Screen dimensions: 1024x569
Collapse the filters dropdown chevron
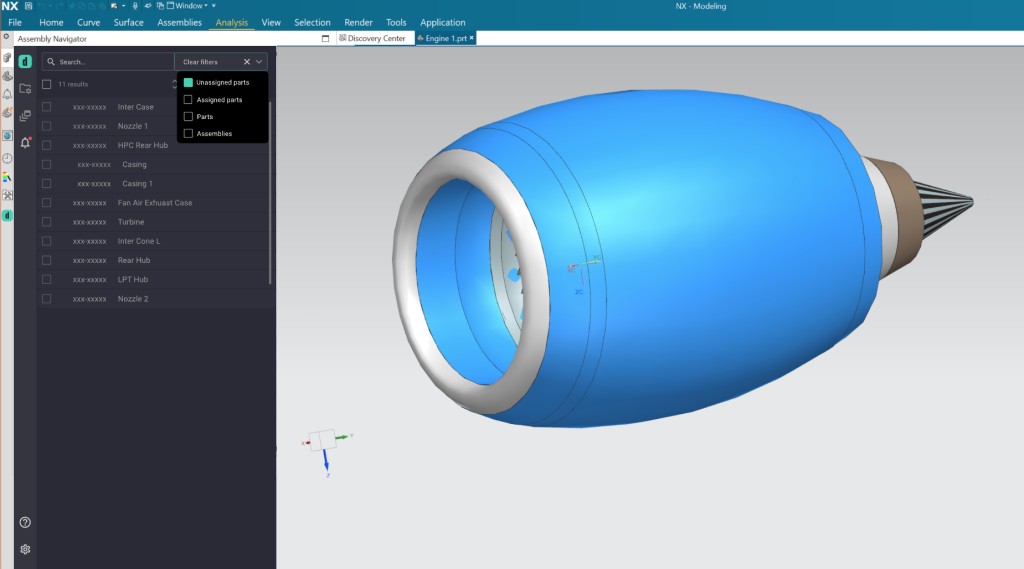pyautogui.click(x=259, y=62)
